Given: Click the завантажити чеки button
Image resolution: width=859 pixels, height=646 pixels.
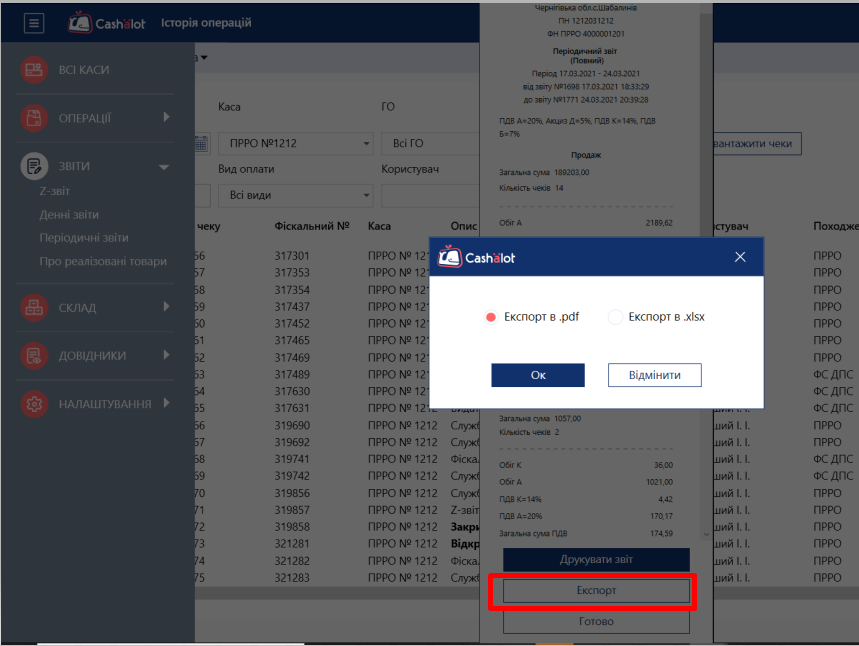Looking at the screenshot, I should (757, 144).
